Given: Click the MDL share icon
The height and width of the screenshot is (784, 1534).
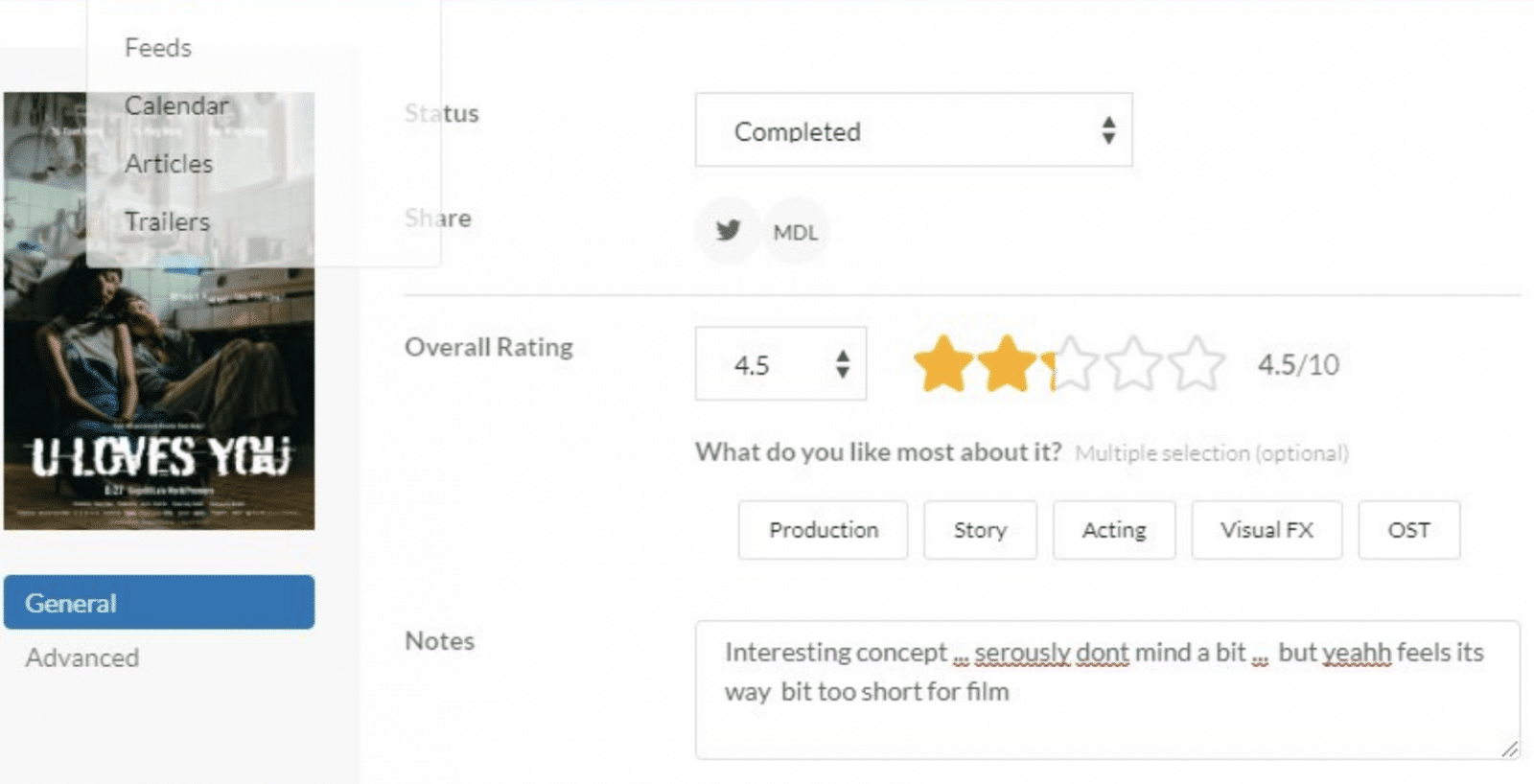Looking at the screenshot, I should (x=796, y=232).
